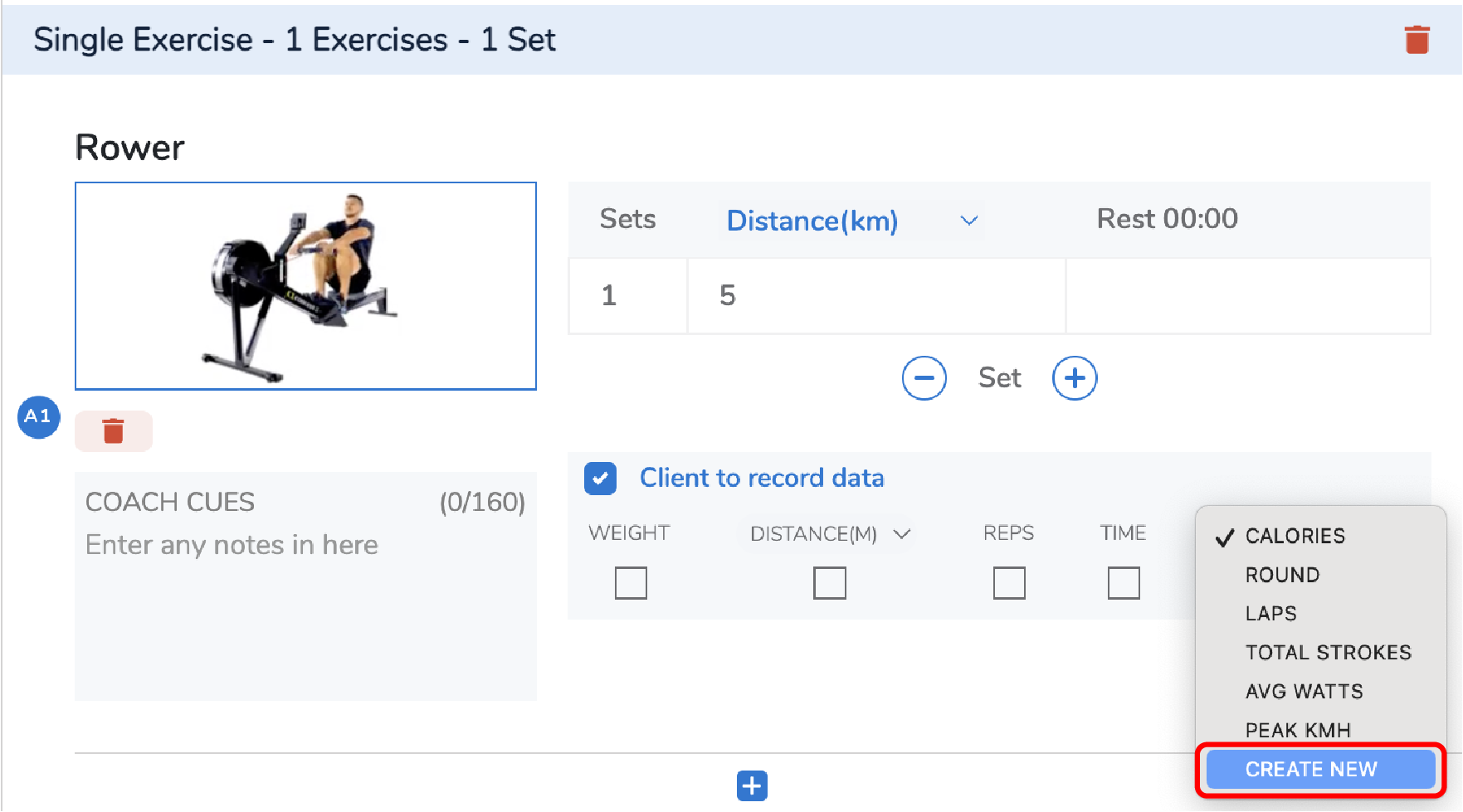Screen dimensions: 1463x812
Task: Click the CREATE NEW button
Action: [1320, 770]
